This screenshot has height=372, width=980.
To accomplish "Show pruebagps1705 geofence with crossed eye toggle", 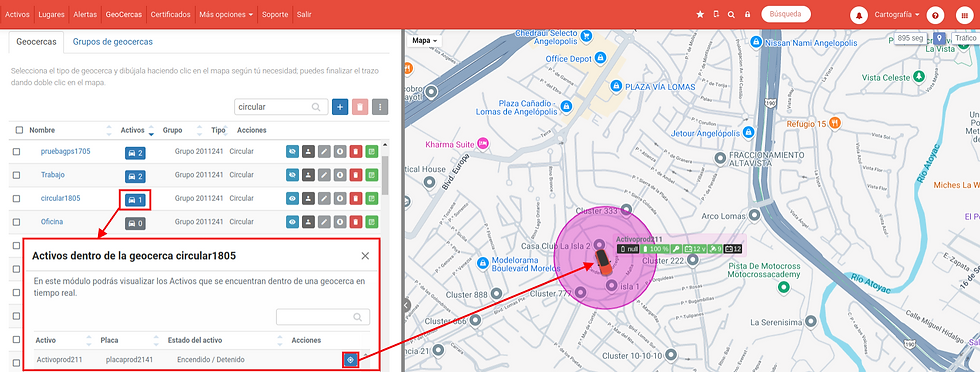I will click(292, 151).
